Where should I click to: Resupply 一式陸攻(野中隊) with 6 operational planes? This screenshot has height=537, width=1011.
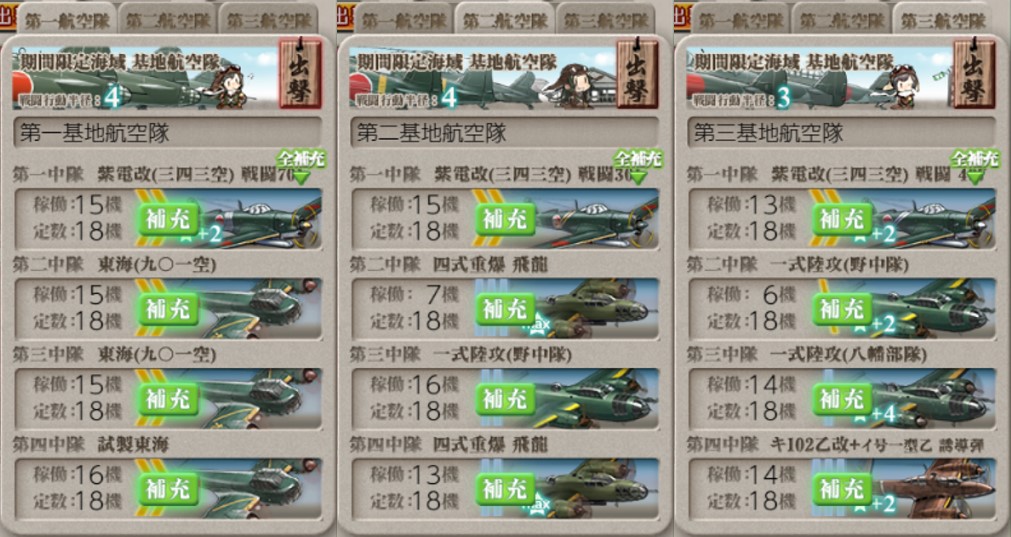[842, 310]
